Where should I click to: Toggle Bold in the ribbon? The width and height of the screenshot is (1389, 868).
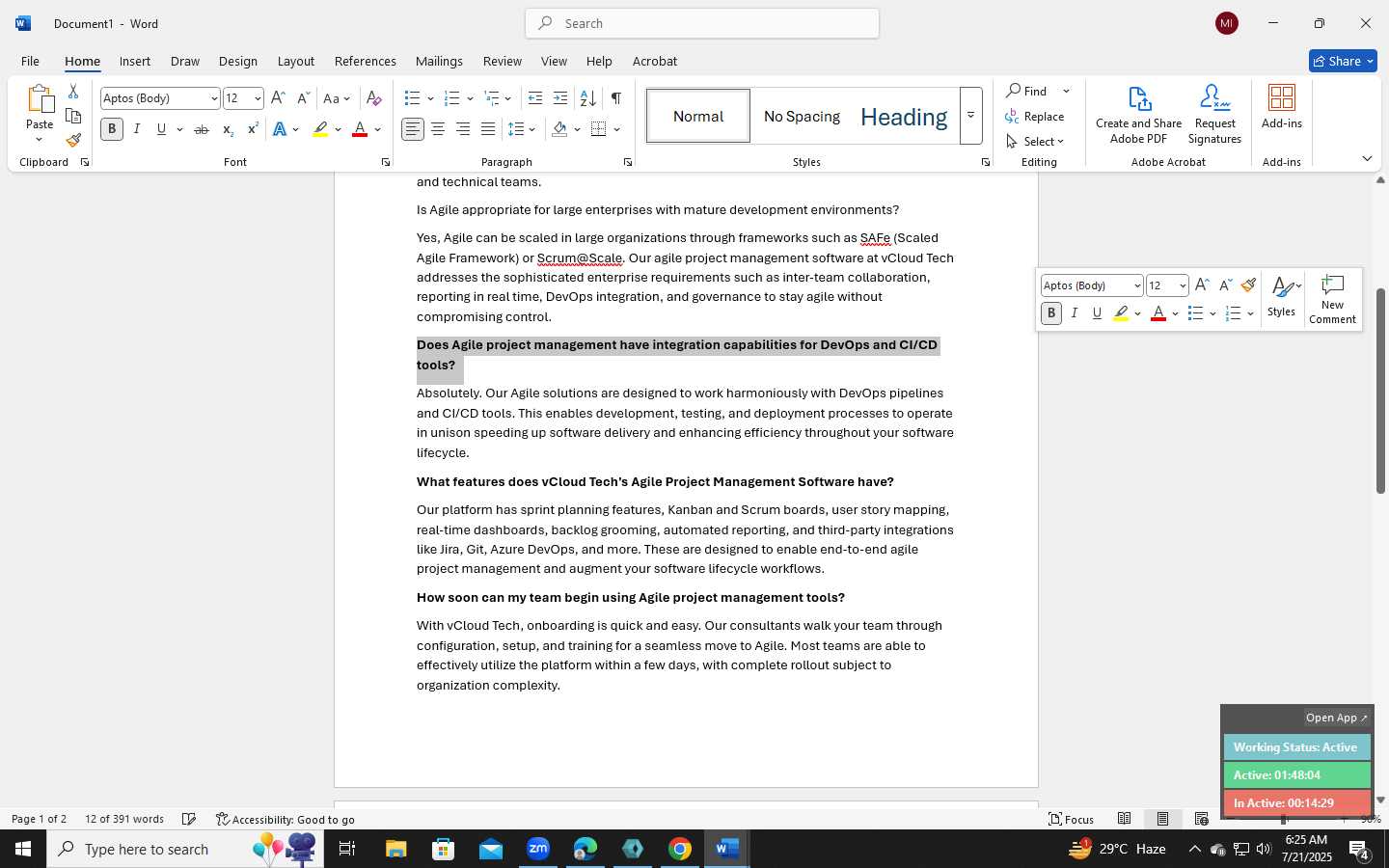(x=112, y=129)
